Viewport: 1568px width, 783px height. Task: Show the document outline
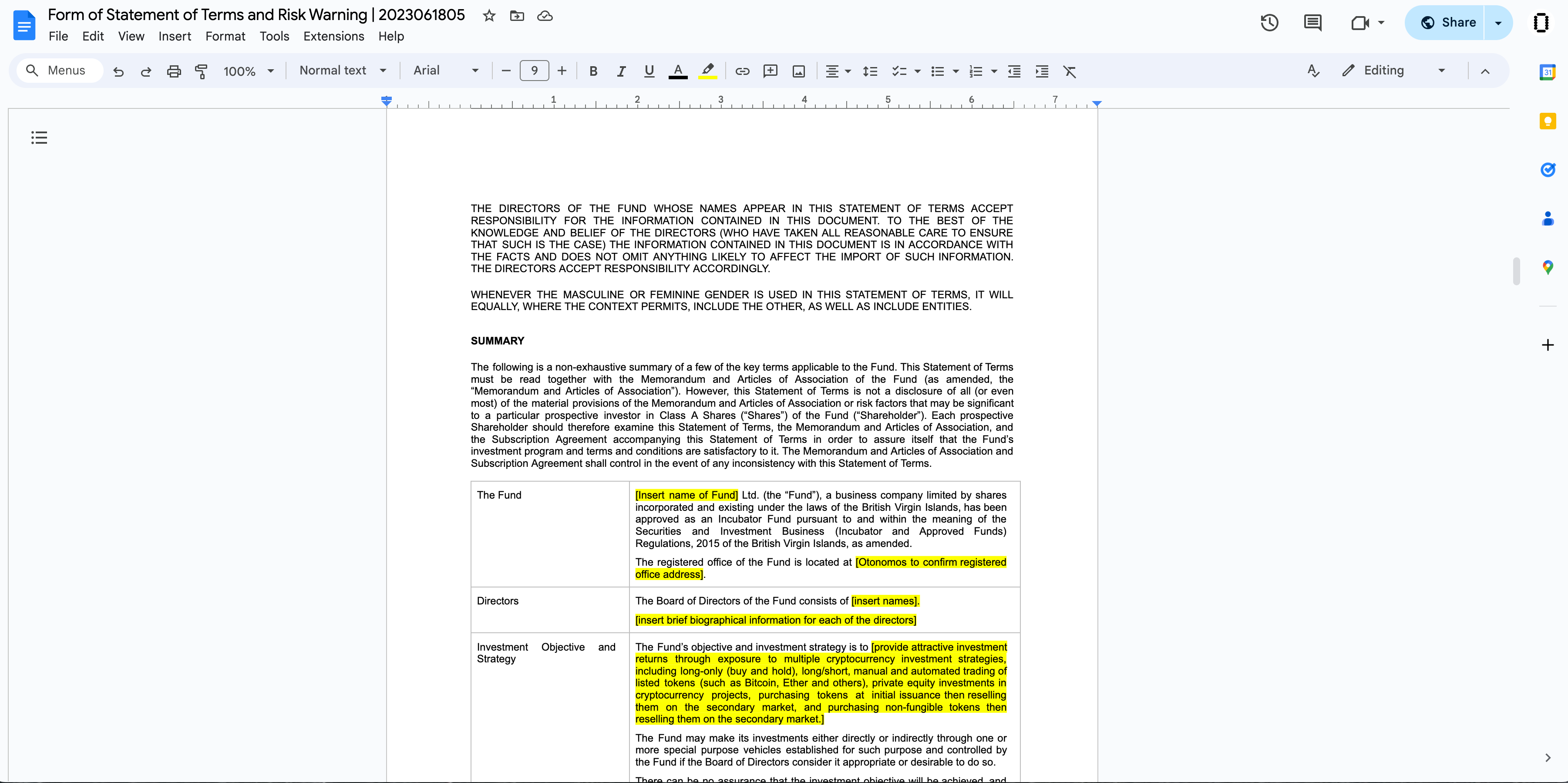tap(39, 138)
